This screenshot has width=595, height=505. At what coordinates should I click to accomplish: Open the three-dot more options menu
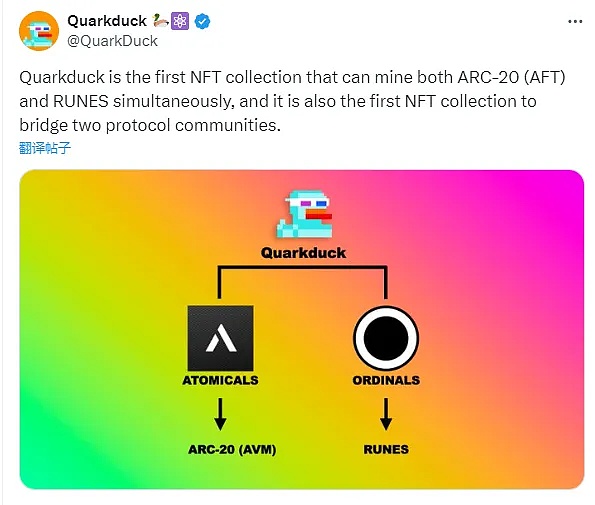[x=575, y=22]
